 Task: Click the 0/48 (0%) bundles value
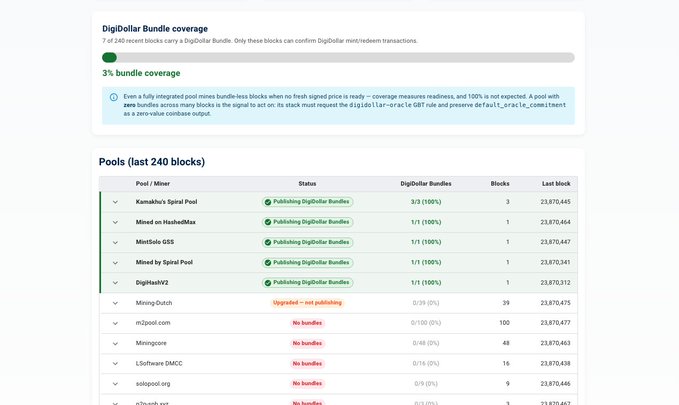coord(426,343)
